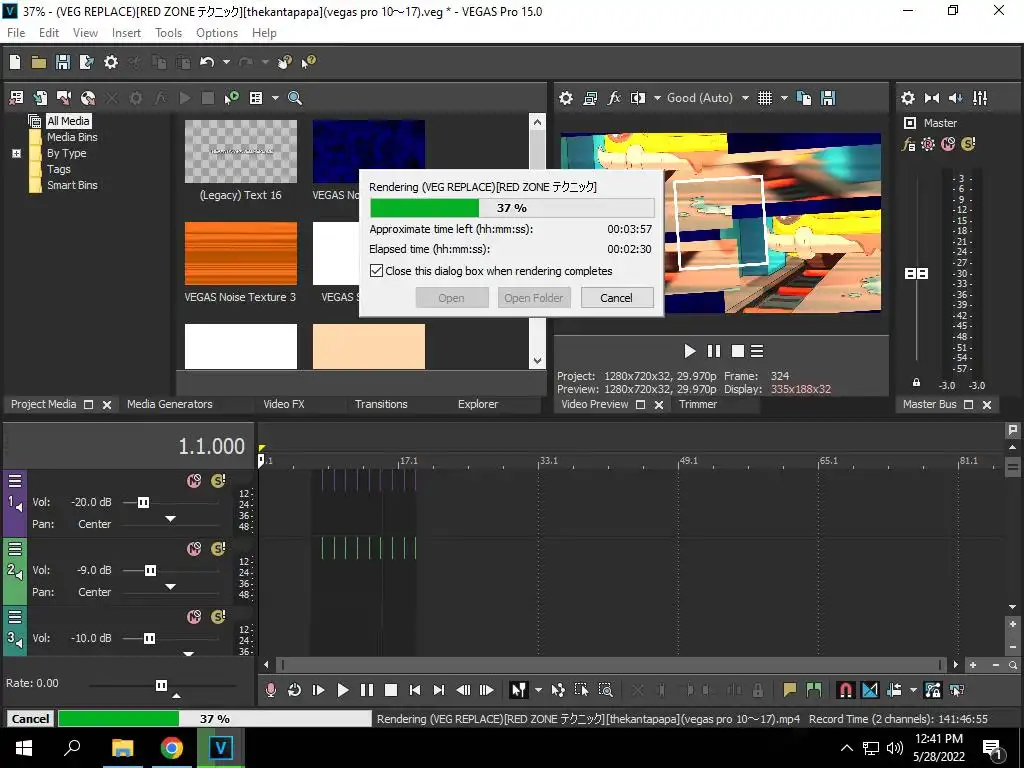
Task: Stop playback in the video preview
Action: pos(738,351)
